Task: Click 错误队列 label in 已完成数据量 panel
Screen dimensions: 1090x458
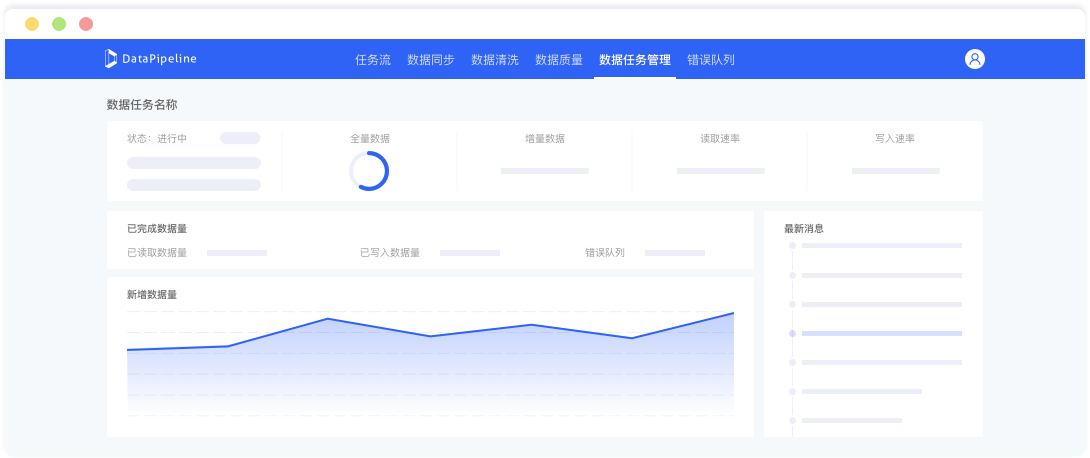Action: (x=605, y=253)
